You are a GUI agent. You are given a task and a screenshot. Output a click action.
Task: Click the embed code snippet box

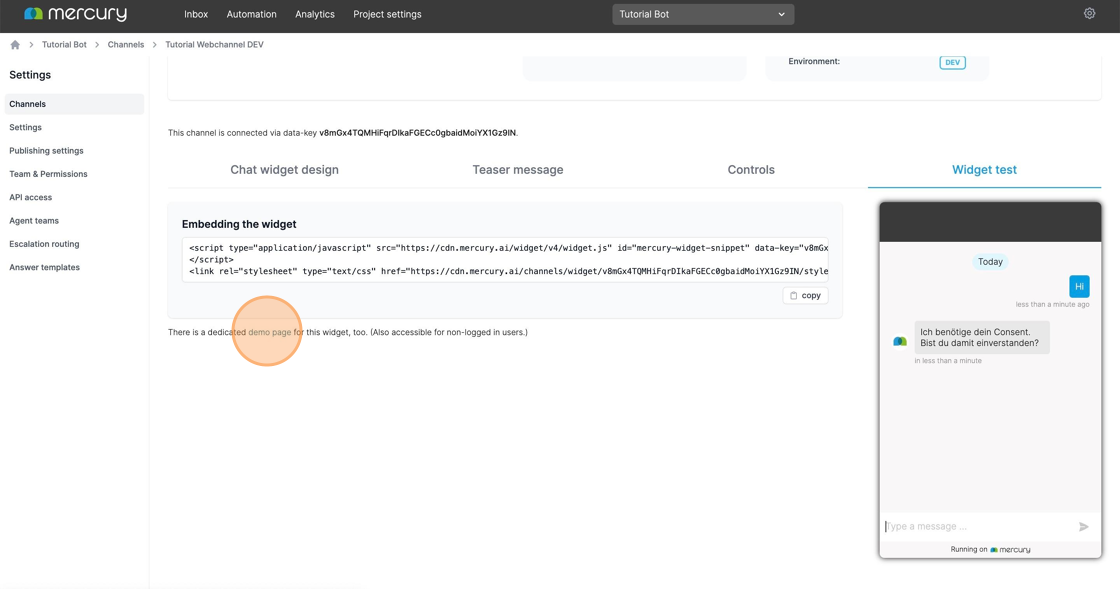pyautogui.click(x=505, y=260)
